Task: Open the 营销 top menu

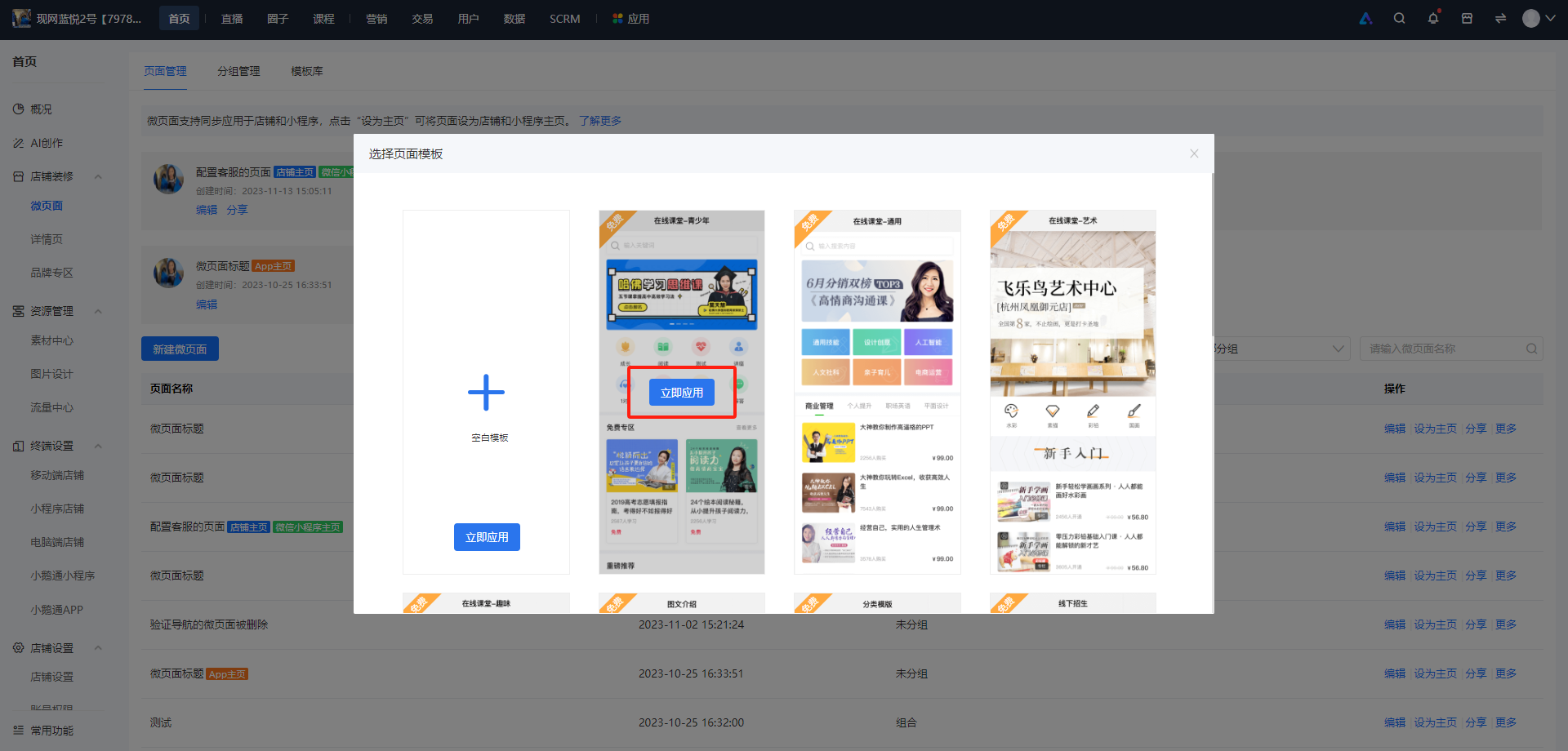Action: (376, 18)
